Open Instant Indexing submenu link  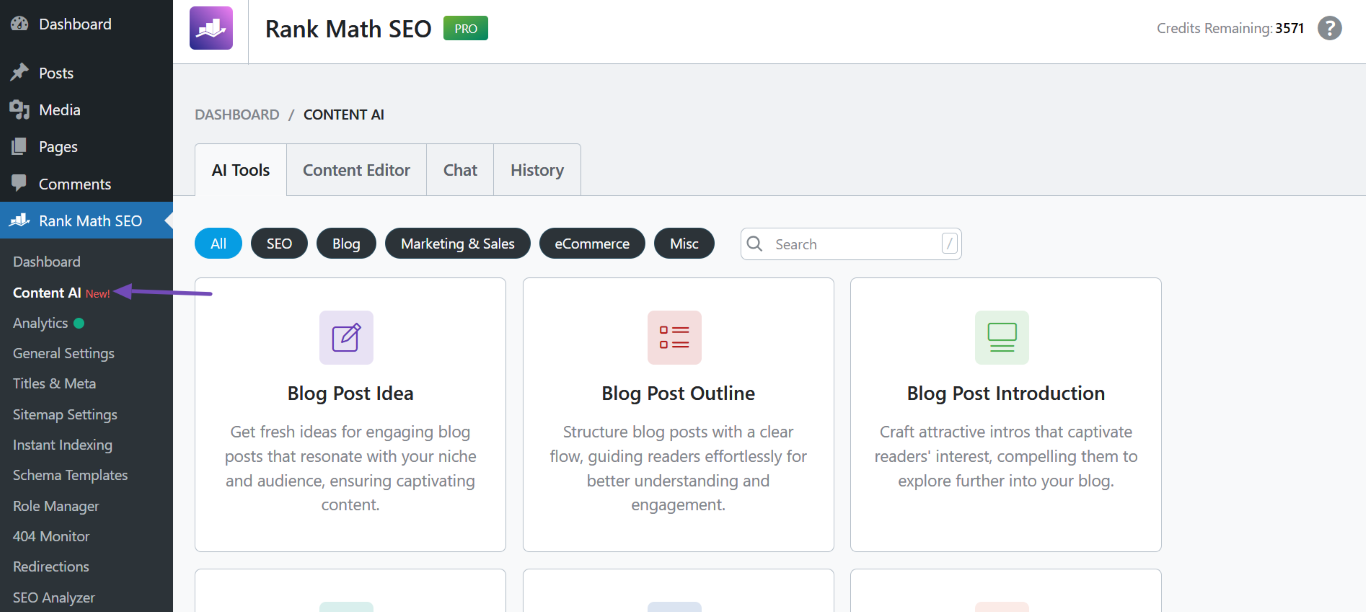tap(63, 445)
